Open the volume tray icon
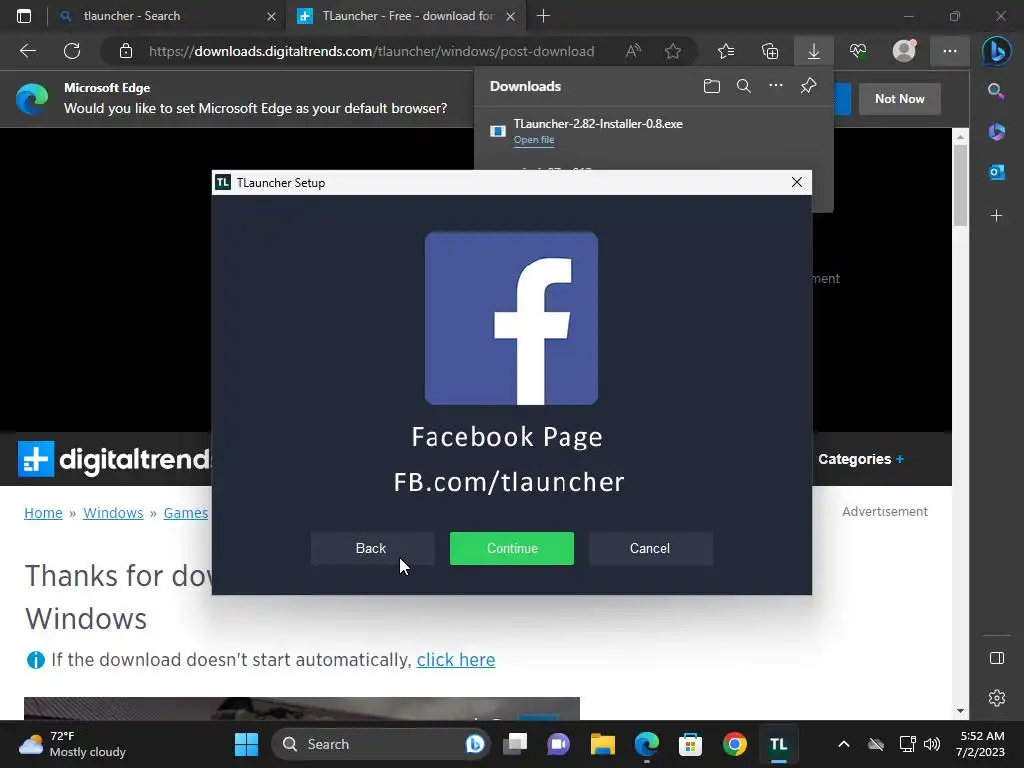 pyautogui.click(x=932, y=744)
